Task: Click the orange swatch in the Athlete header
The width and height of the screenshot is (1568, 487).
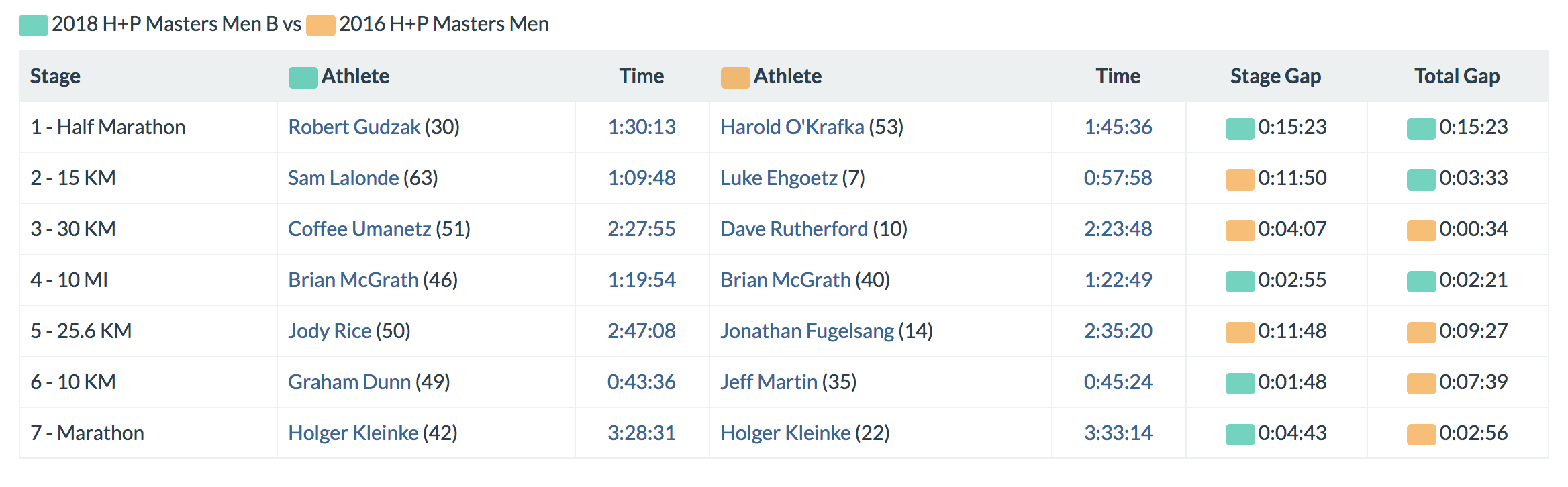Action: pos(736,78)
